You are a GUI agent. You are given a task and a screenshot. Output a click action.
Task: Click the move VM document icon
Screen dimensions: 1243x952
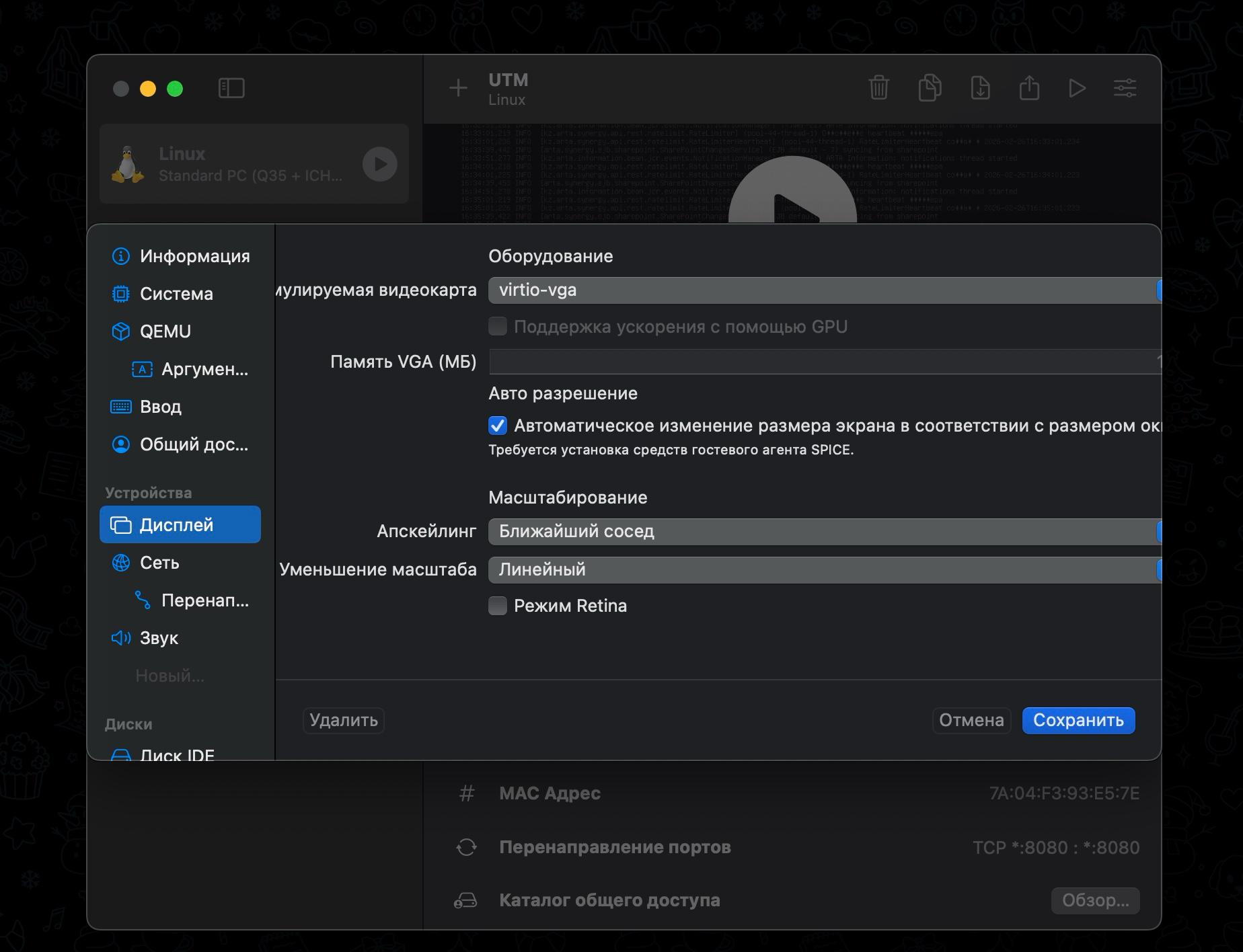click(x=980, y=88)
